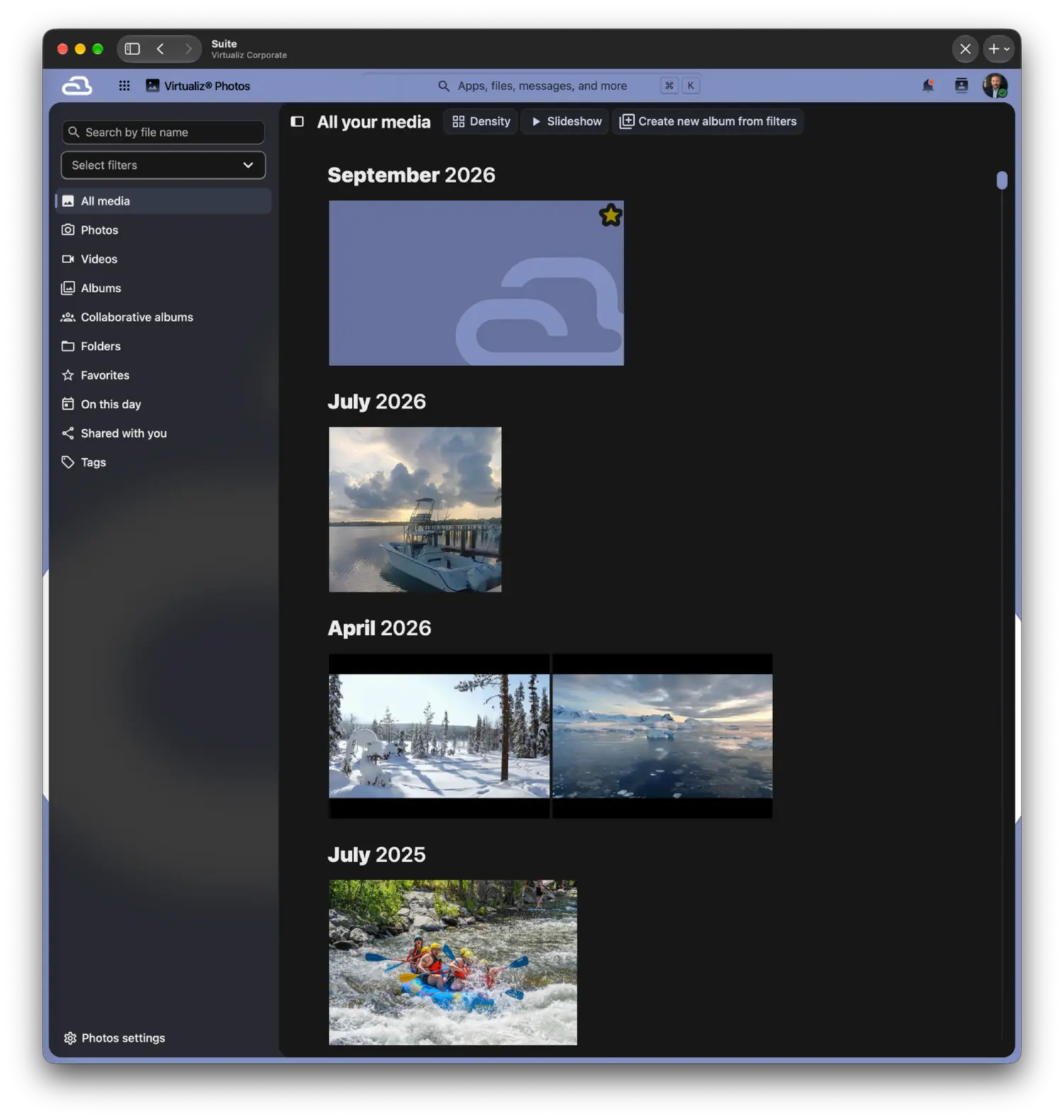Start the Slideshow
The height and width of the screenshot is (1120, 1064).
(x=566, y=121)
